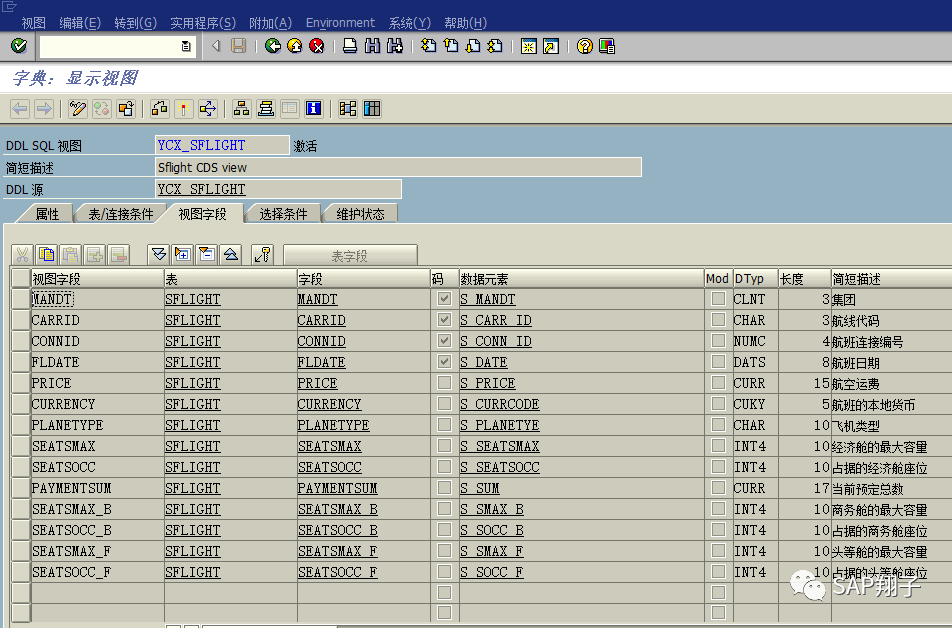The width and height of the screenshot is (952, 628).
Task: Click the Where-Used List icon
Action: click(208, 109)
